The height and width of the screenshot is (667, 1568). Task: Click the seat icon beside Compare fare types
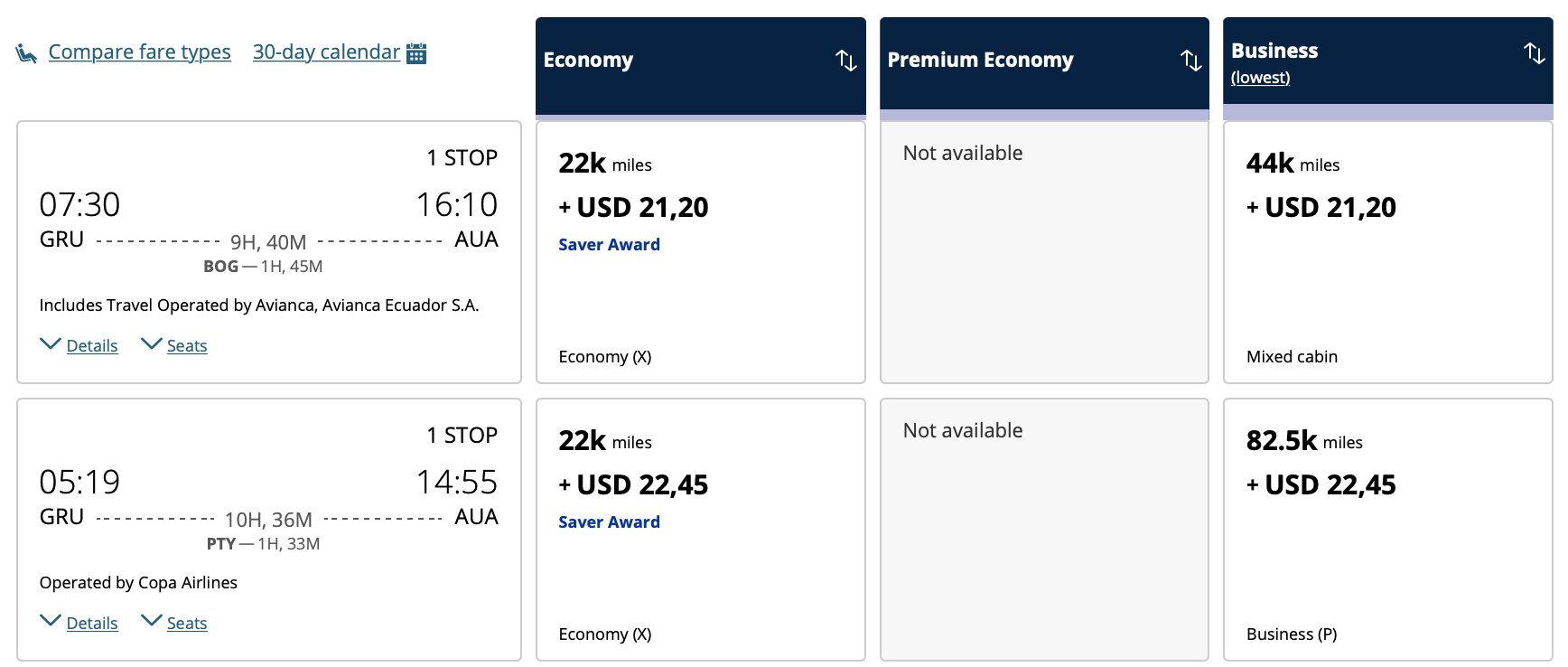[26, 54]
